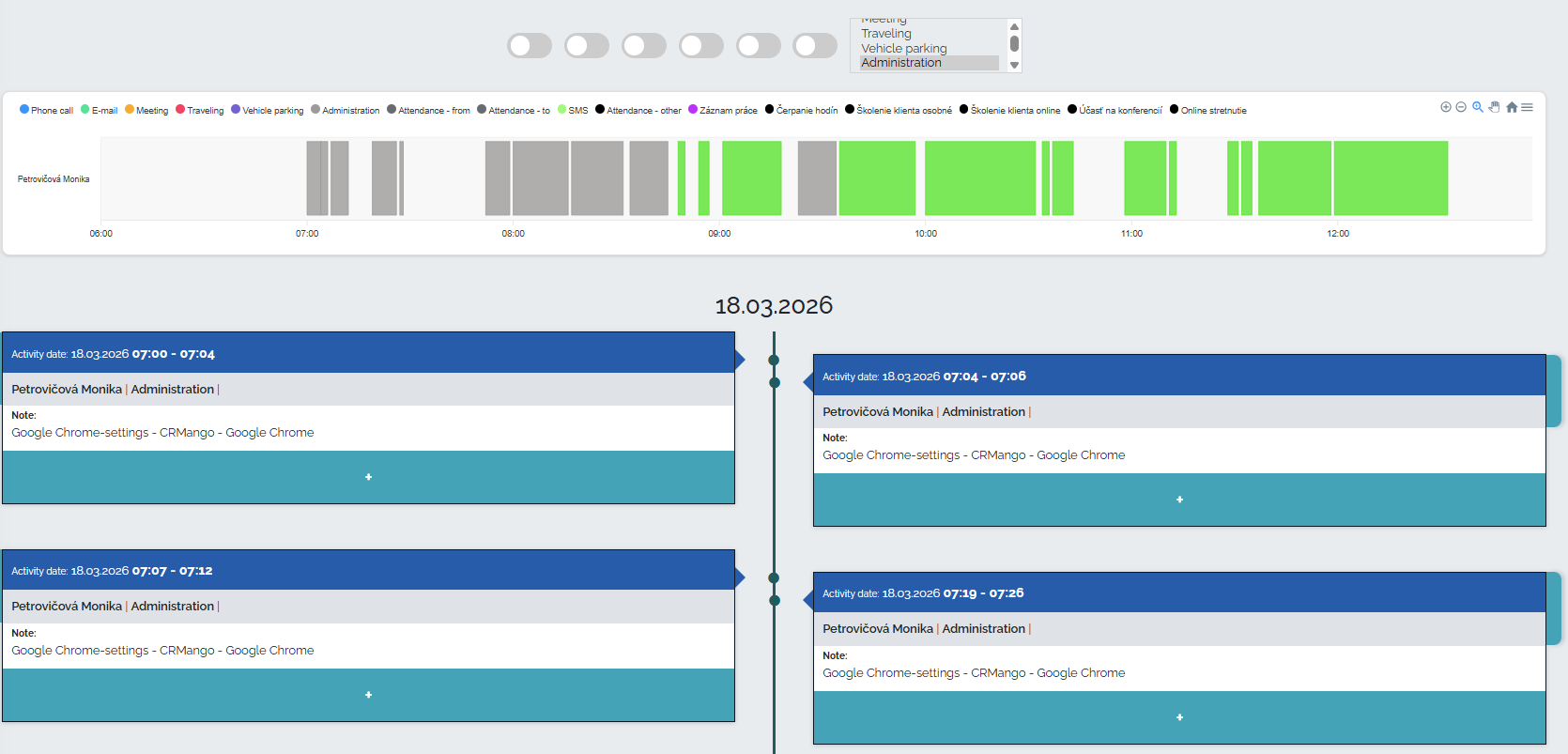1568x754 pixels.
Task: Click the Záznam práce legend label
Action: point(728,111)
